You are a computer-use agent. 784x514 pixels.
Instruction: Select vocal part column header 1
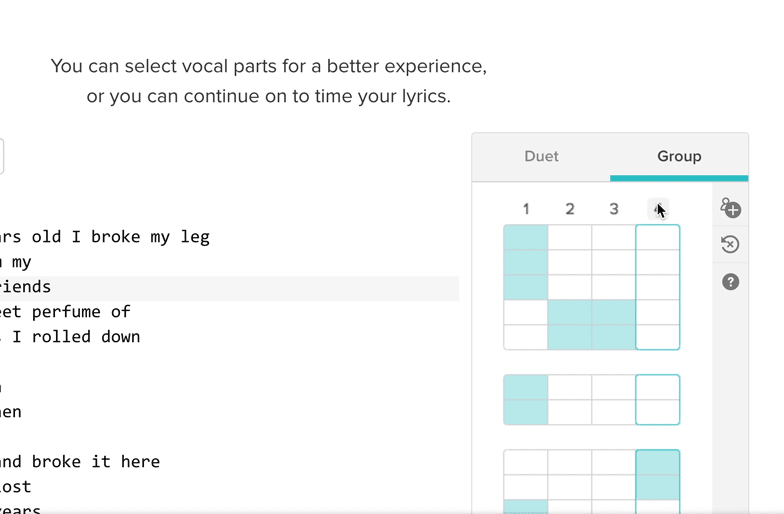coord(526,209)
